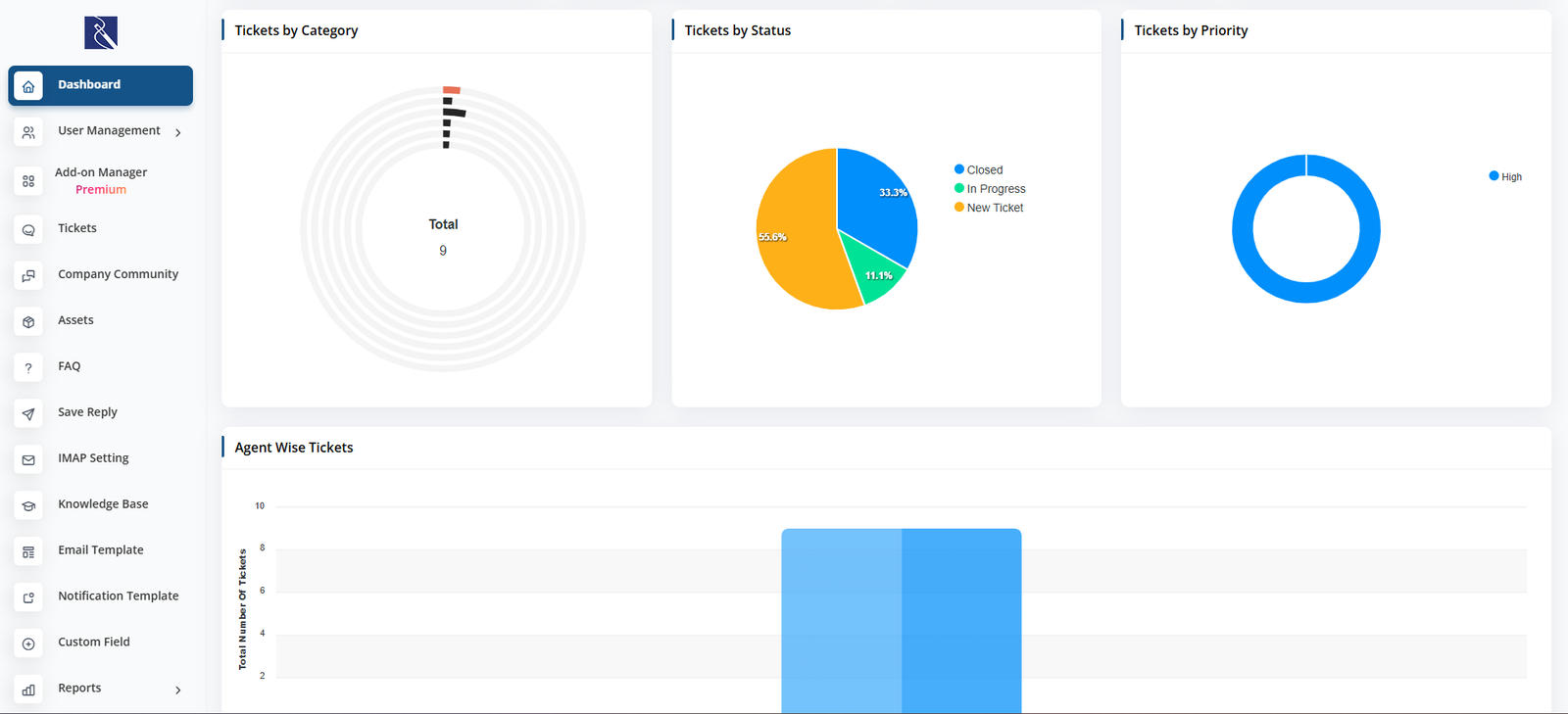This screenshot has width=1568, height=714.
Task: Open Custom Field page
Action: click(x=93, y=643)
